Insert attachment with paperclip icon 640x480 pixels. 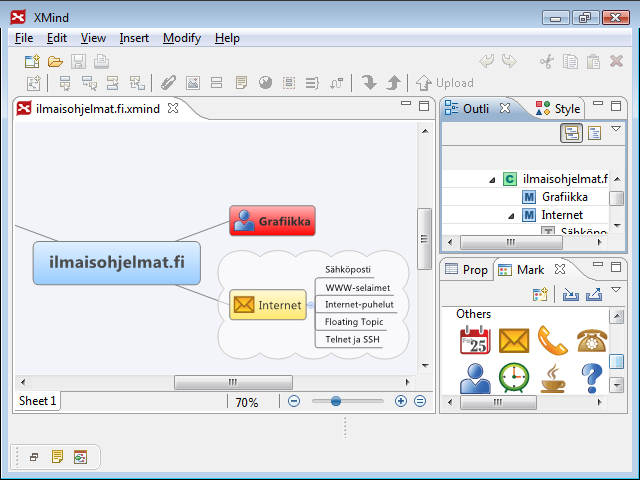pyautogui.click(x=168, y=83)
